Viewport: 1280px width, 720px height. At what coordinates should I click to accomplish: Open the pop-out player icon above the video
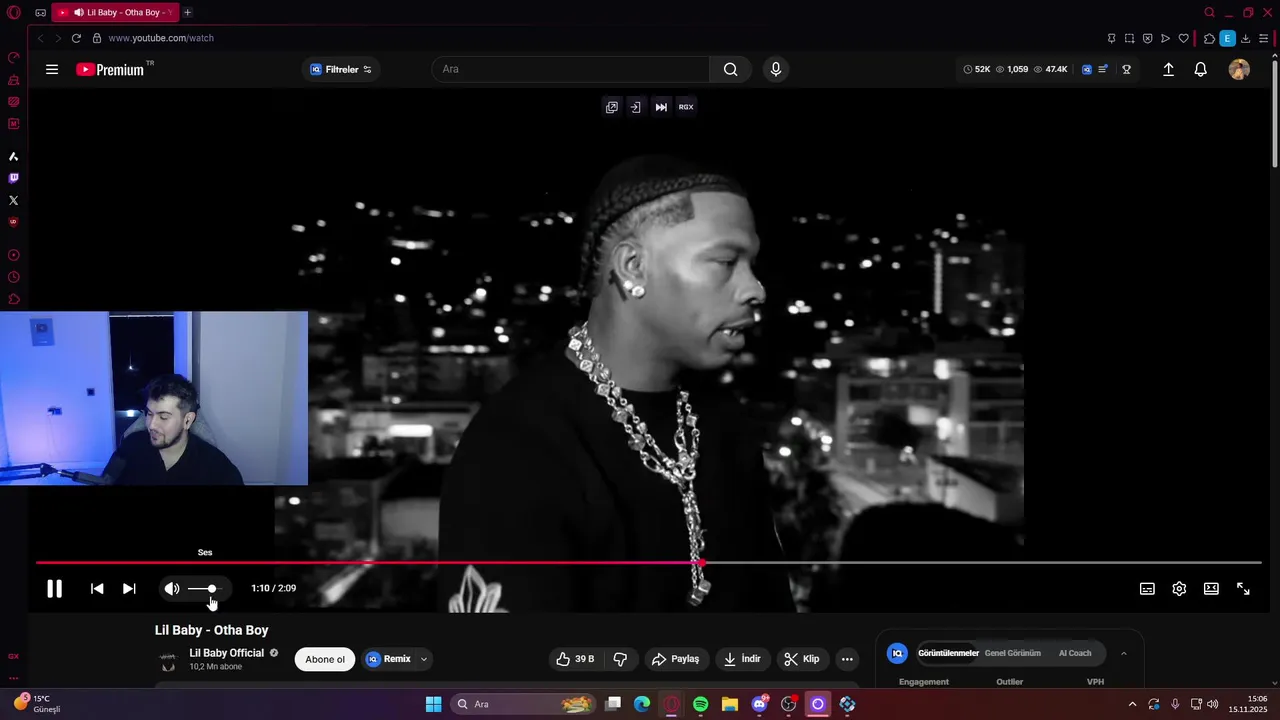point(612,107)
